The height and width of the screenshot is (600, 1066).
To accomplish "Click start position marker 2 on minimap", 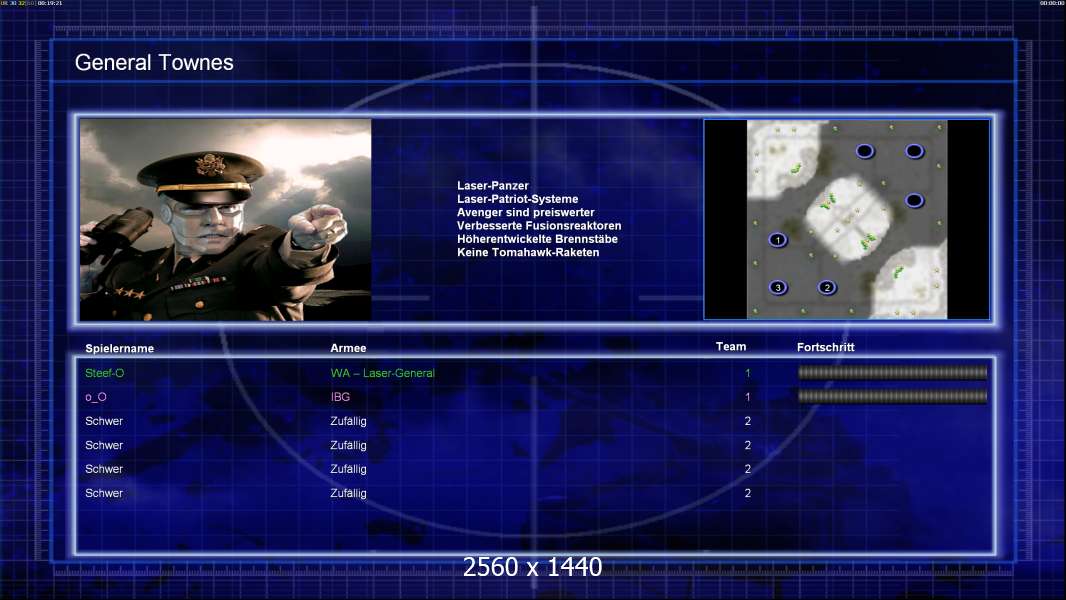I will coord(827,288).
